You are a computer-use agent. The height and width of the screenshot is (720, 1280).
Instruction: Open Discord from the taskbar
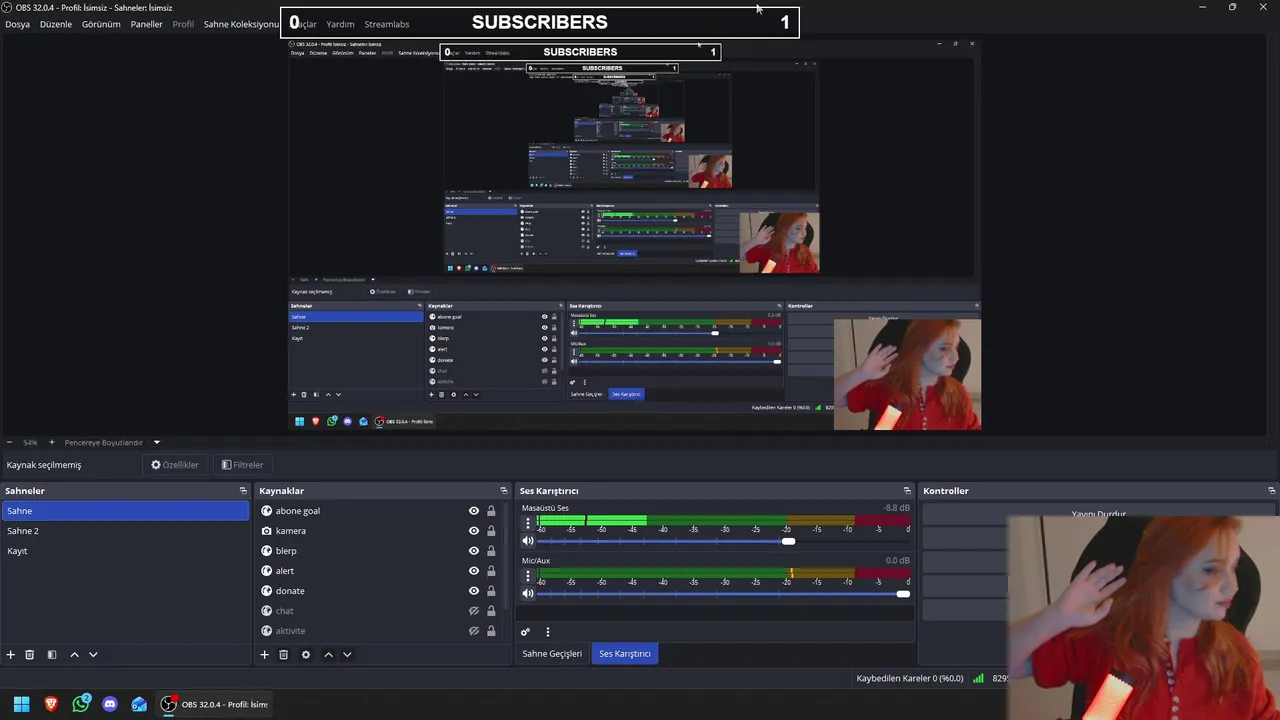coord(110,704)
